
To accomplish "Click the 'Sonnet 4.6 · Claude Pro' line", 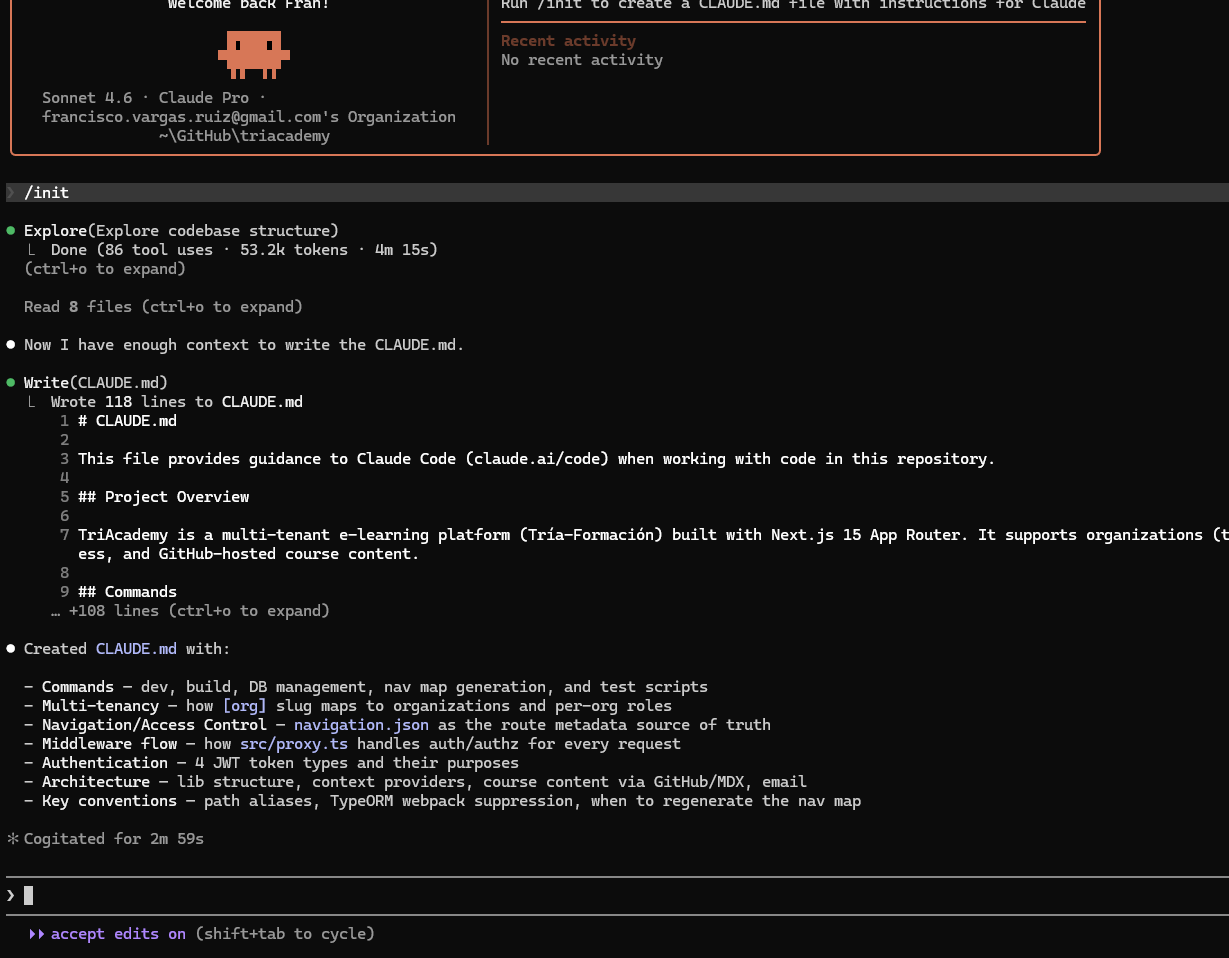I will pyautogui.click(x=154, y=98).
